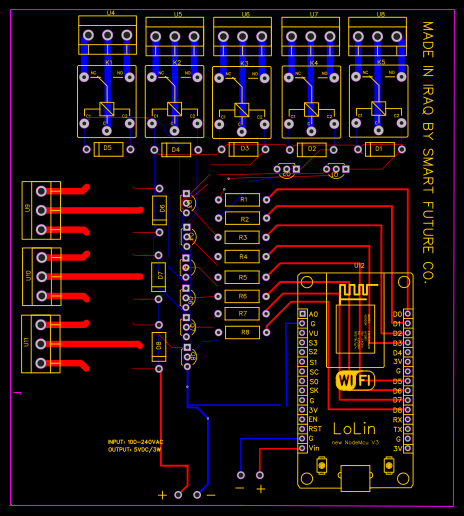Select terminal block U10 middle pad
This screenshot has height=516, width=464.
(x=42, y=277)
